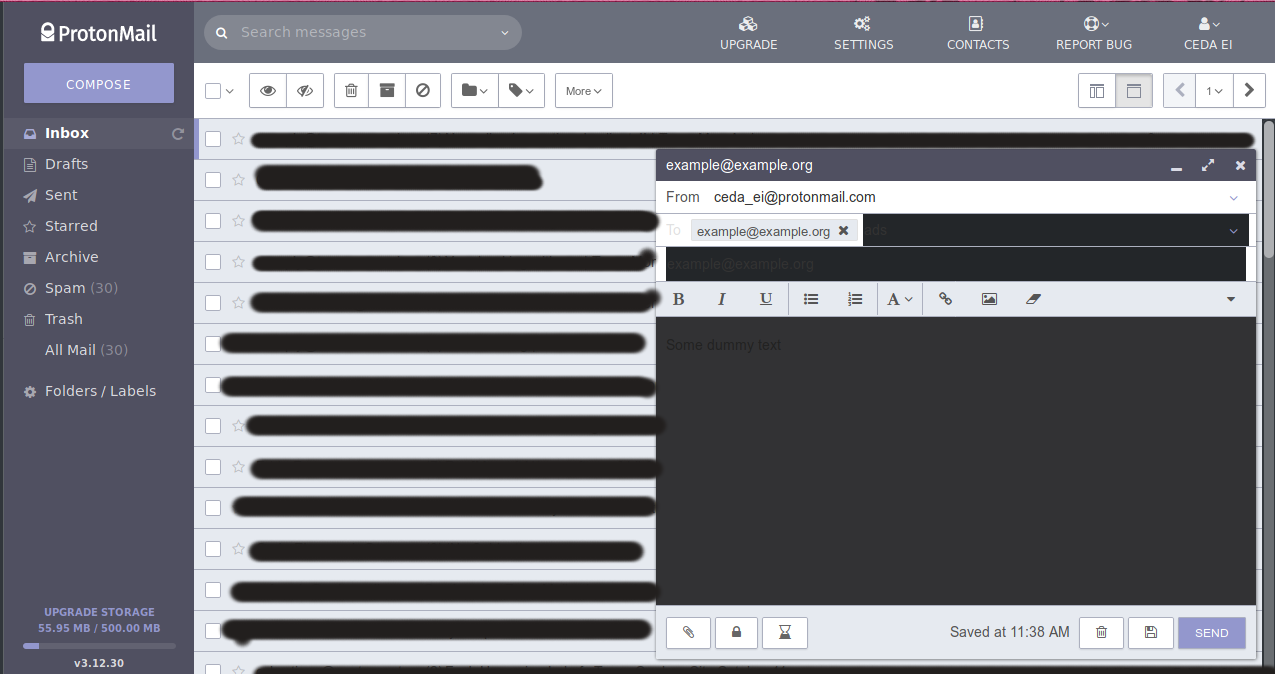Viewport: 1275px width, 674px height.
Task: Open the CEDA EI account menu
Action: click(x=1208, y=33)
